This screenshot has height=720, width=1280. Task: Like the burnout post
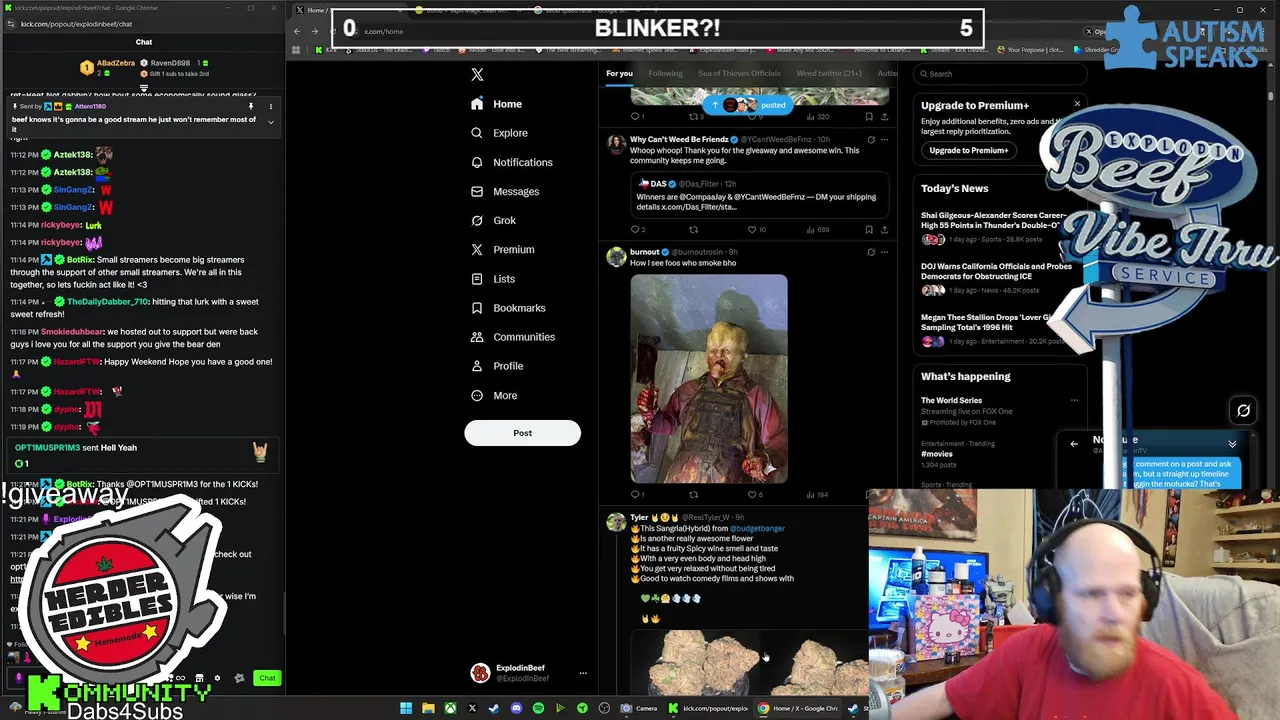(752, 494)
